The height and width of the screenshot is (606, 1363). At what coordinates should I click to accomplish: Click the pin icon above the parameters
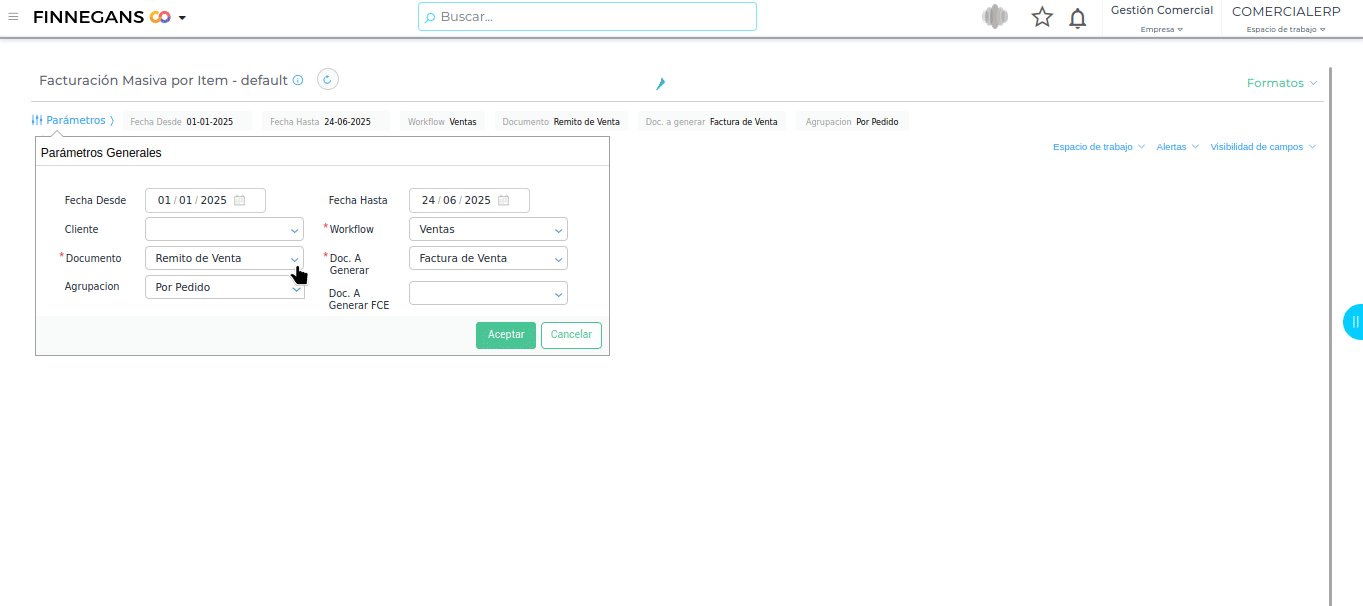point(660,84)
